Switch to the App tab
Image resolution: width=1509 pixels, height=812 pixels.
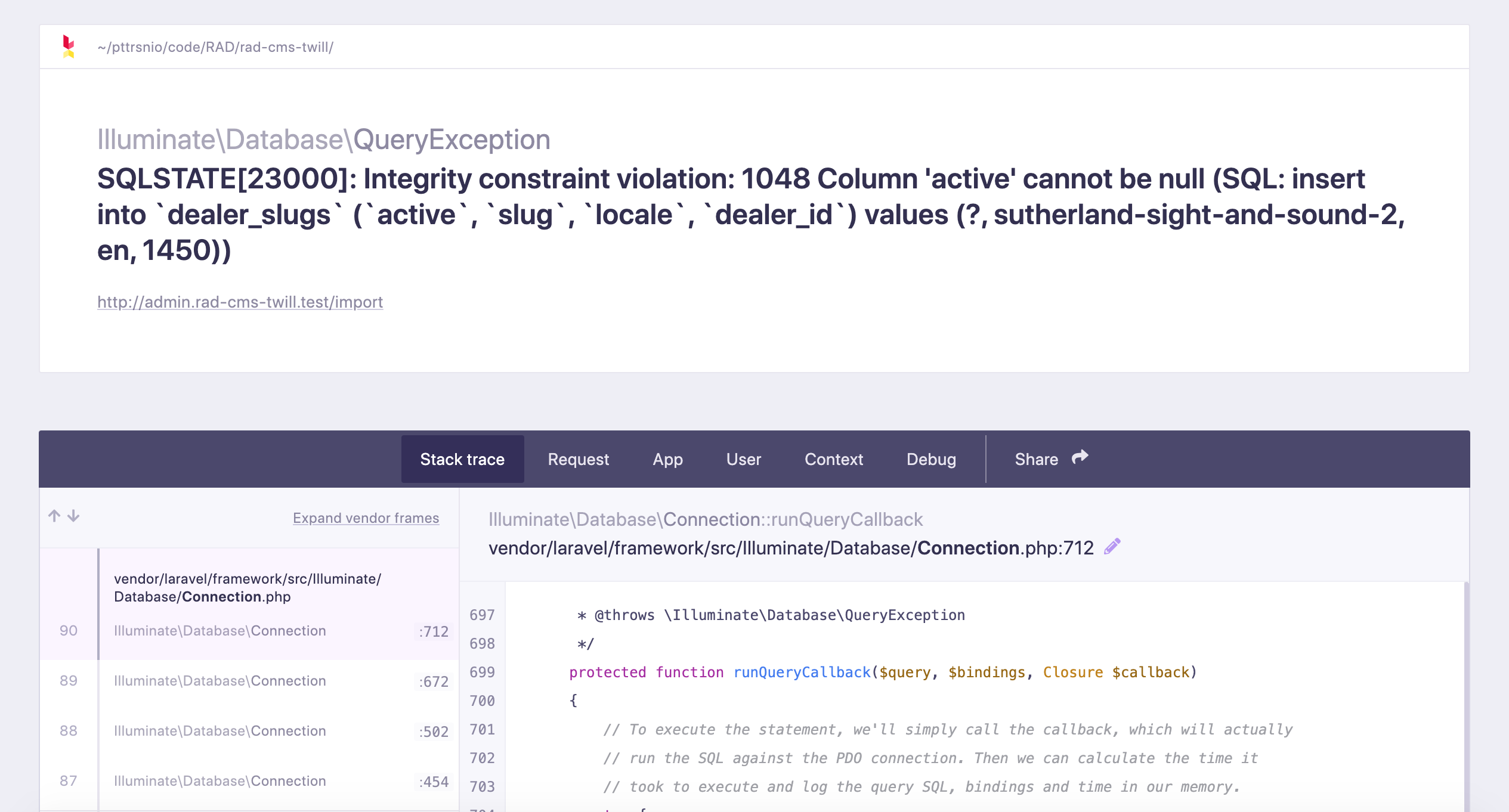tap(667, 459)
